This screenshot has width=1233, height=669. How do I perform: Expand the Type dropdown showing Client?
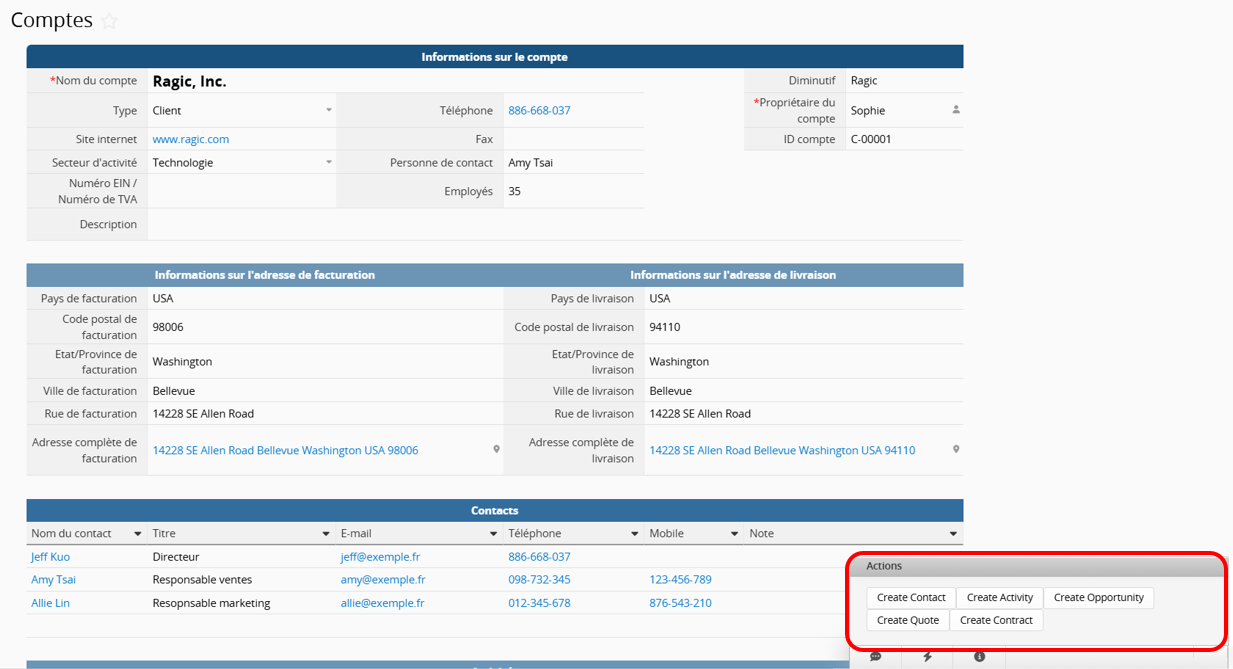pyautogui.click(x=328, y=110)
